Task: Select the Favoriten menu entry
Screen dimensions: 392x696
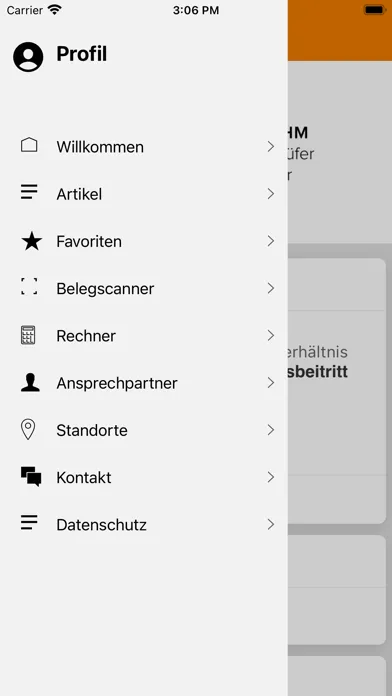Action: pyautogui.click(x=144, y=241)
